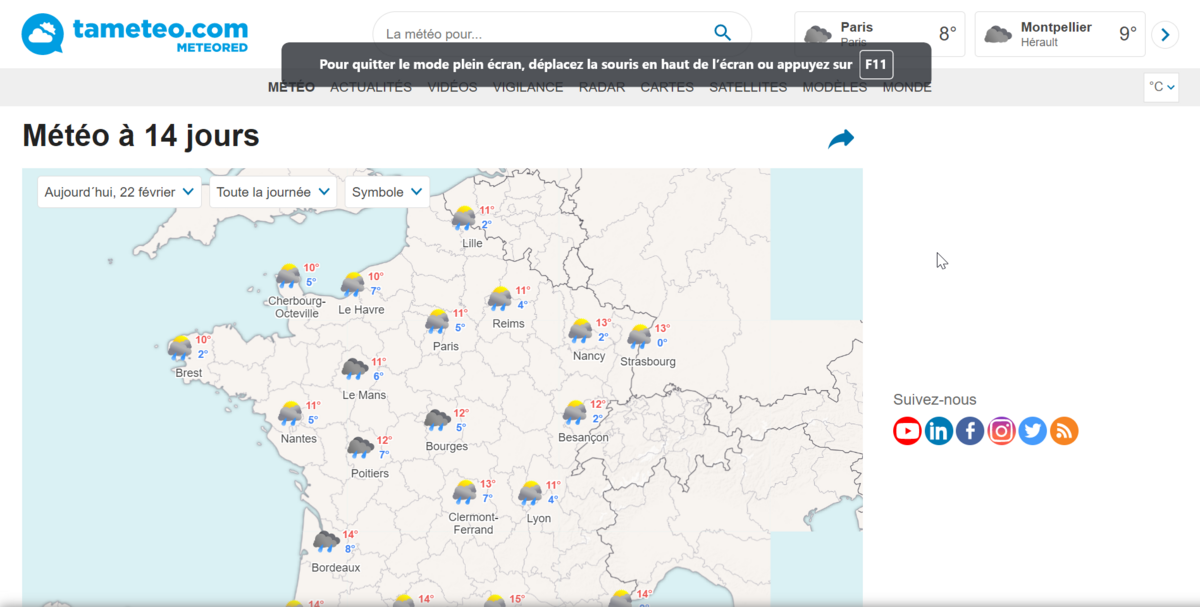The width and height of the screenshot is (1200, 607).
Task: Click the Lyon city label
Action: coord(539,519)
